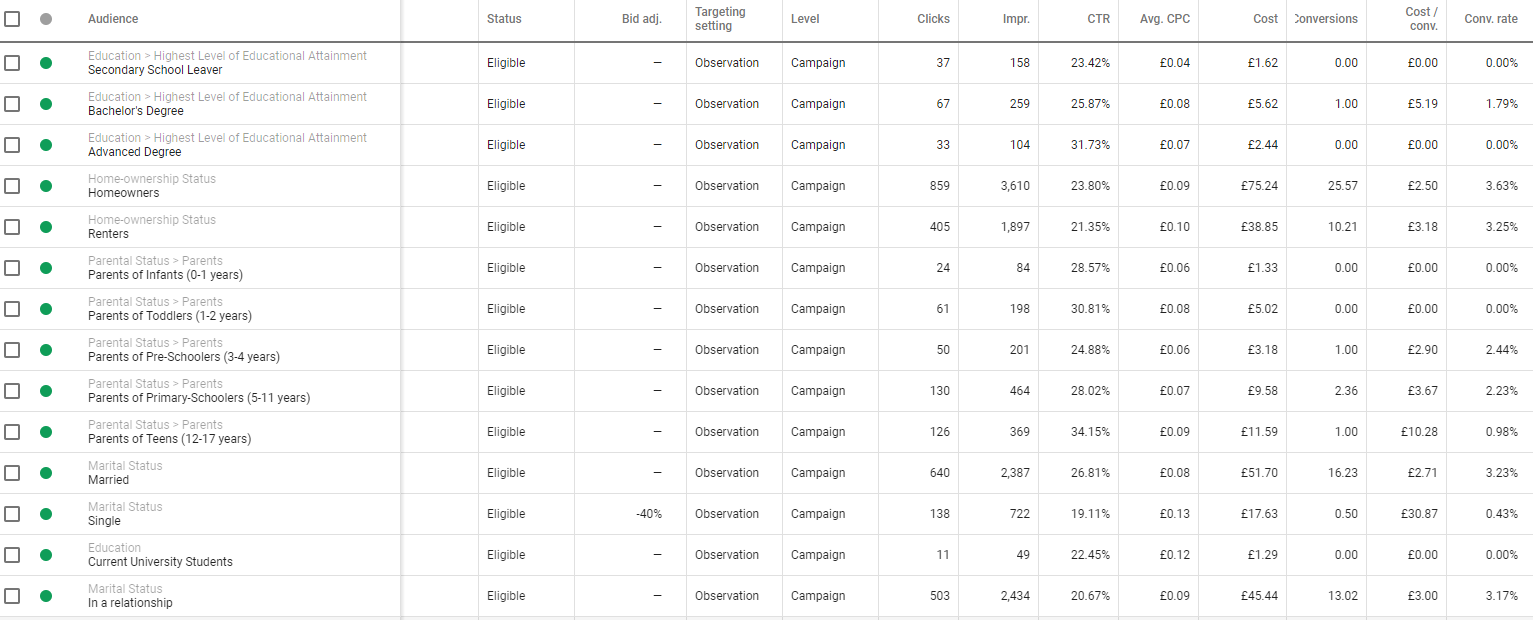Check the box for In a relationship row

pos(12,596)
